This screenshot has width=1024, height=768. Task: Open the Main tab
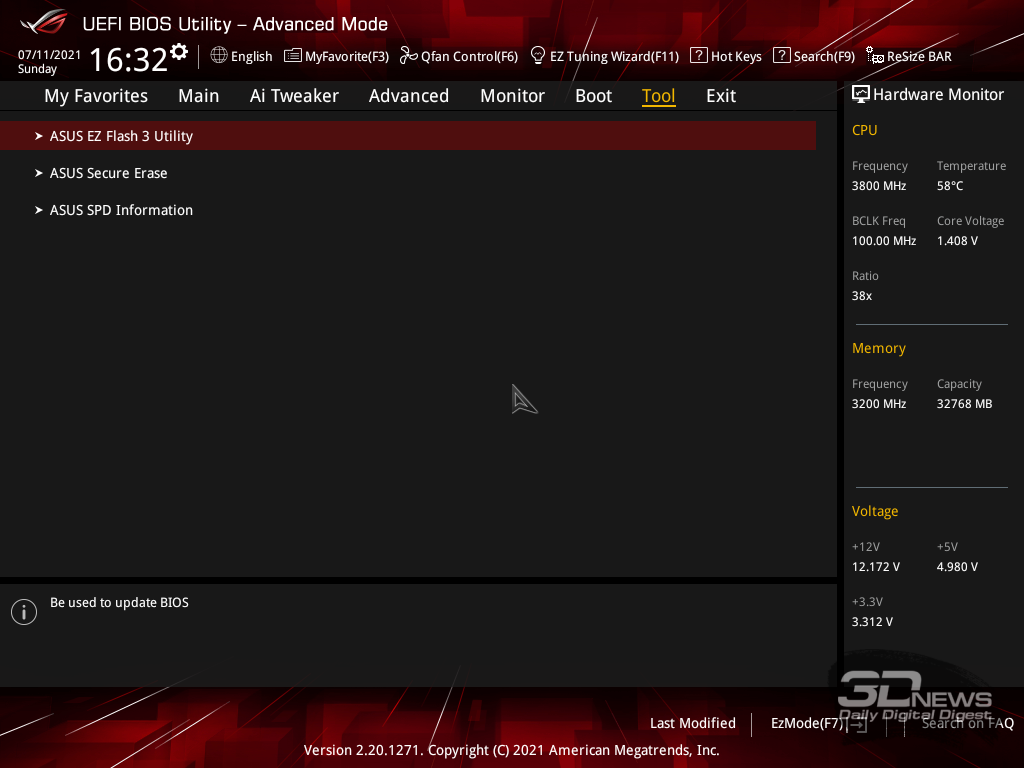click(199, 96)
